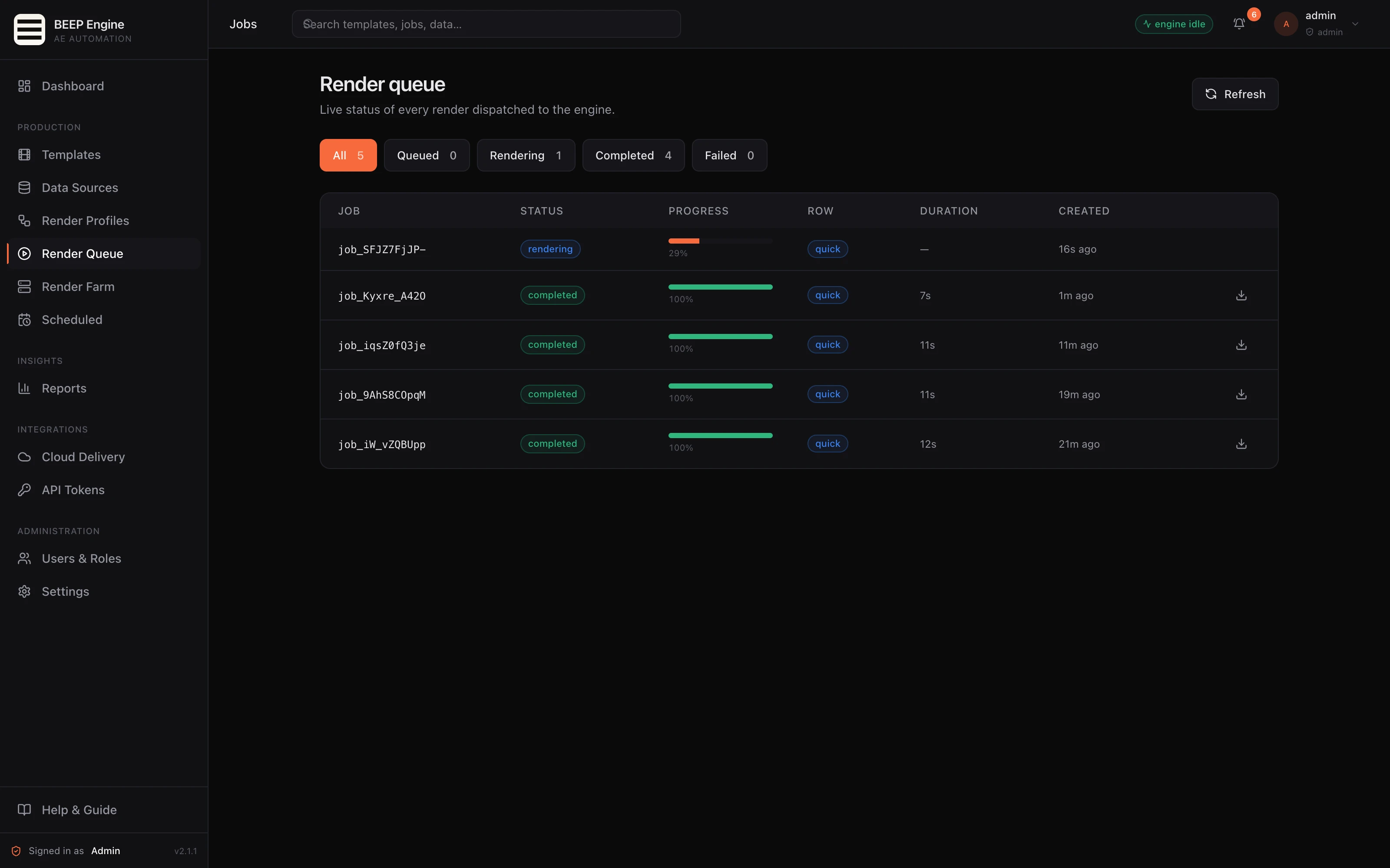This screenshot has height=868, width=1390.
Task: Open Help & Guide
Action: (104, 810)
